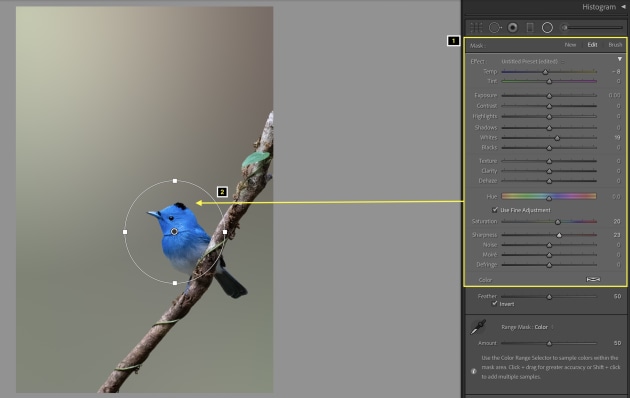Click the top handle of radial filter
The height and width of the screenshot is (398, 630).
click(175, 181)
